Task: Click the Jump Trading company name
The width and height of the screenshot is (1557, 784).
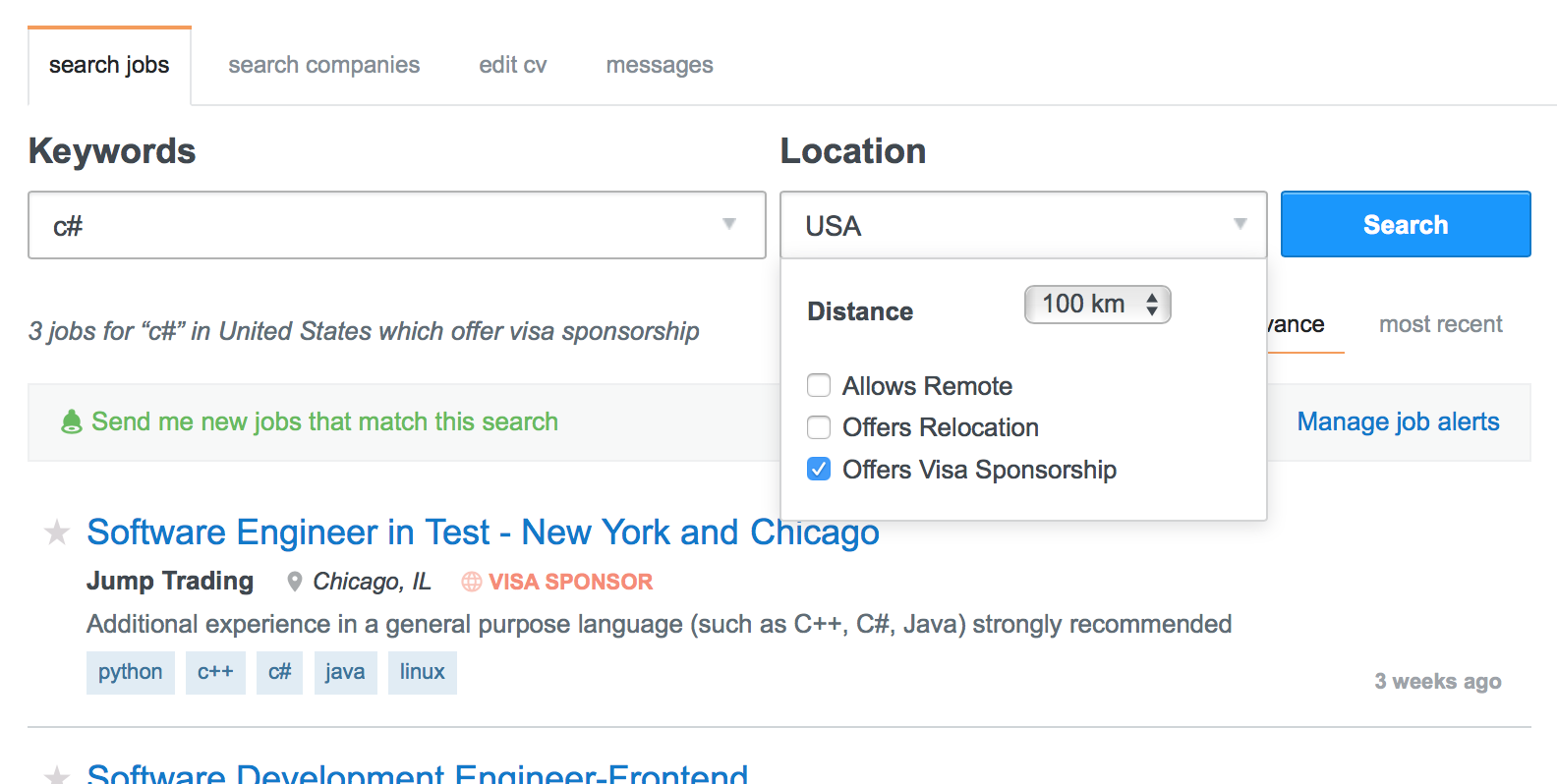Action: 170,581
